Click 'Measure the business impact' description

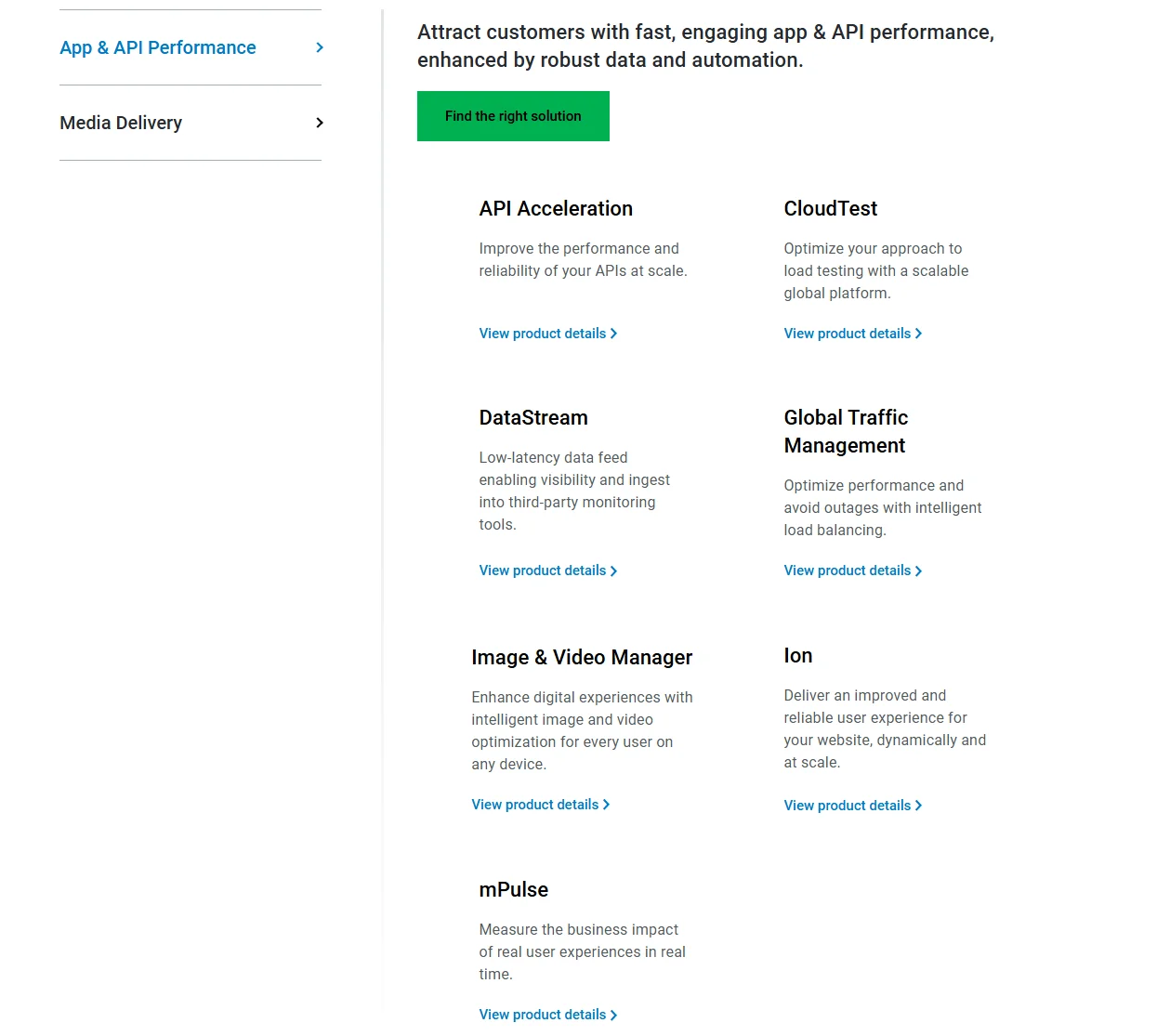(583, 951)
